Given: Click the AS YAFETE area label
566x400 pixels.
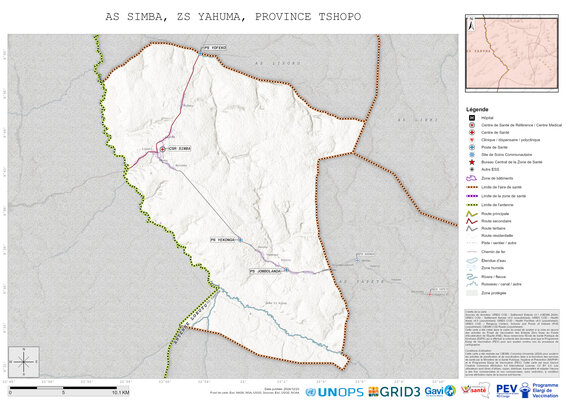Looking at the screenshot, I should (x=362, y=282).
